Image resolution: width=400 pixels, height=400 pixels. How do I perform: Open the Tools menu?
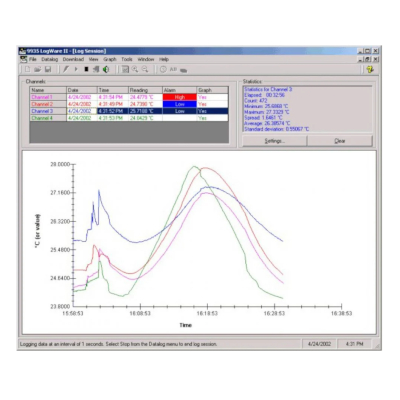click(127, 59)
